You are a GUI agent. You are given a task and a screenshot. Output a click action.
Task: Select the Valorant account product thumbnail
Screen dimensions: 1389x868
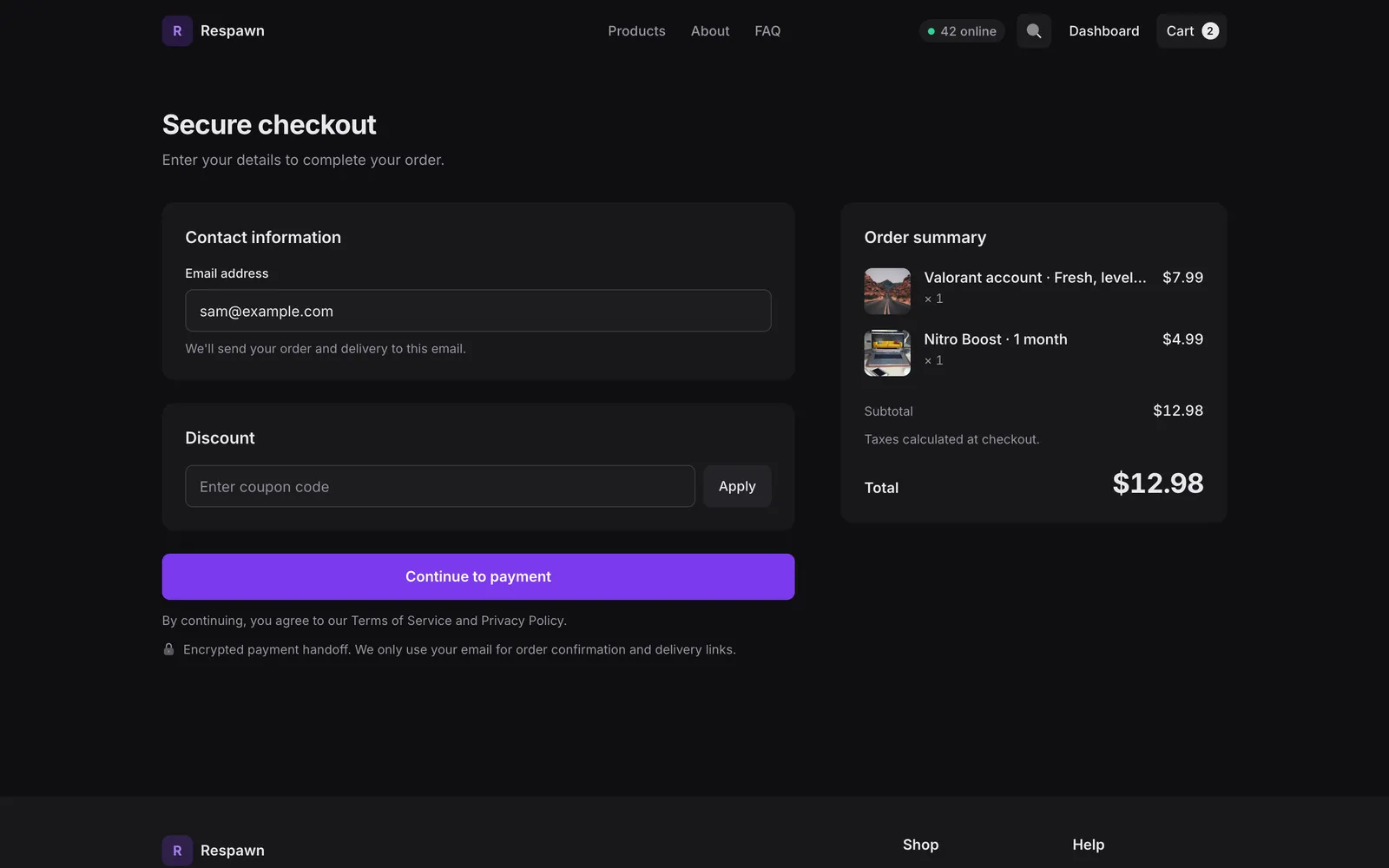click(887, 291)
